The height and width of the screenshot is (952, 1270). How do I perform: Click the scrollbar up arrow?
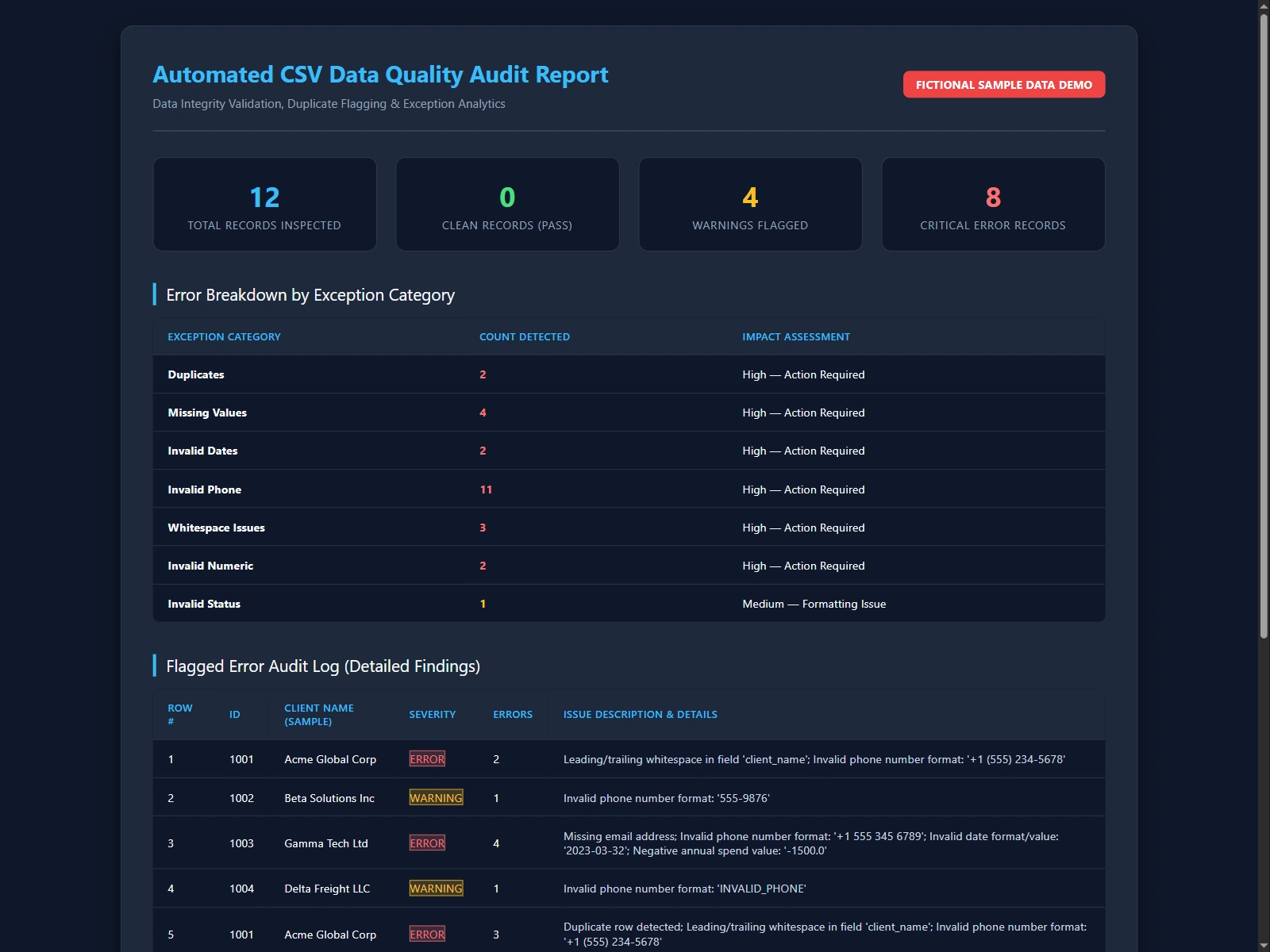coord(1264,6)
